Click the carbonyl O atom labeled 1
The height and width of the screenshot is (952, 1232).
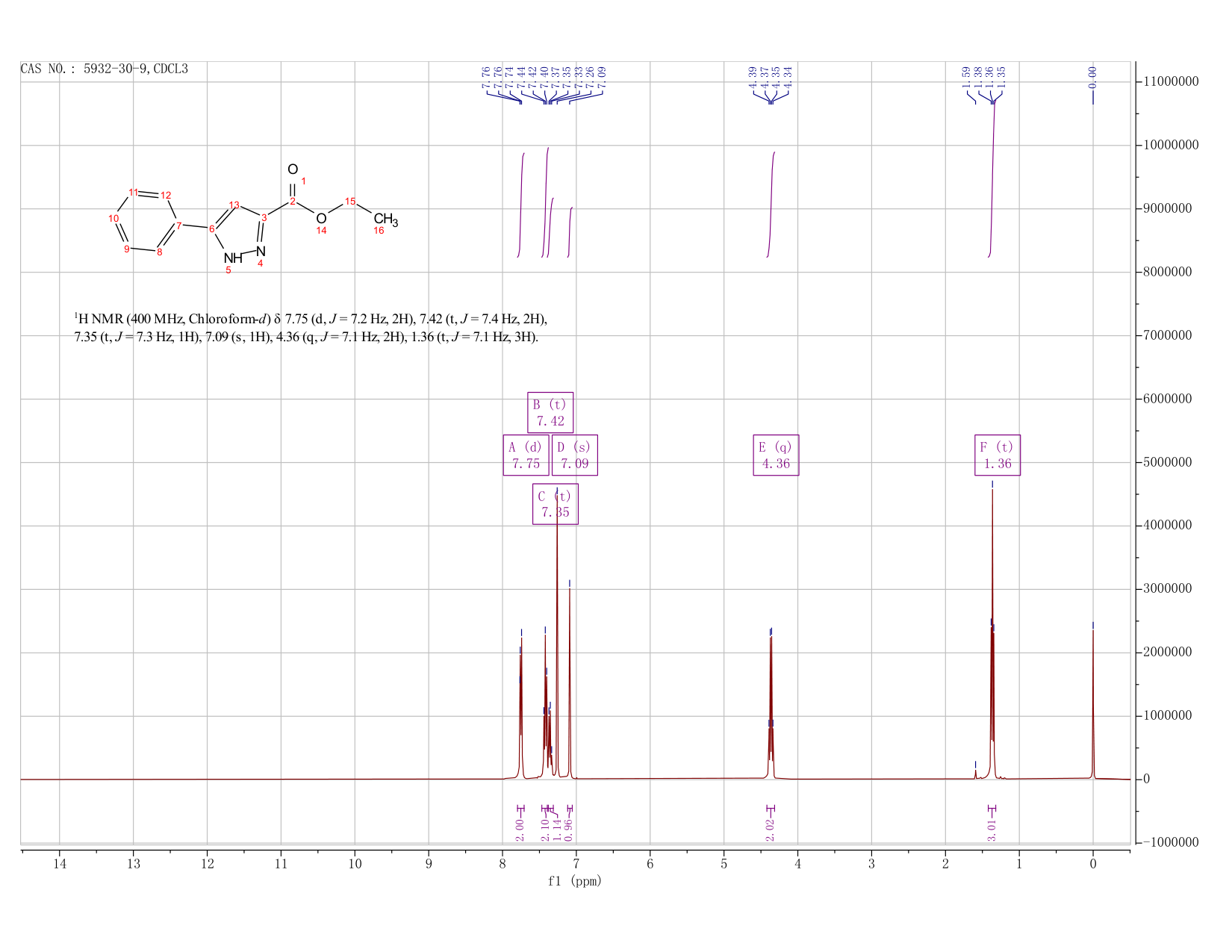pos(293,169)
